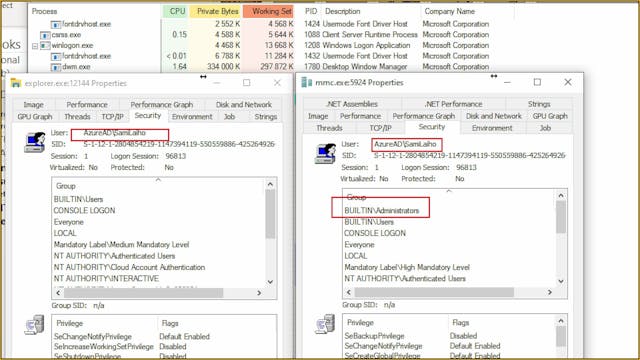This screenshot has width=640, height=360.
Task: Select NT AUTHORITY\INTERACTIVE group
Action: pyautogui.click(x=106, y=278)
